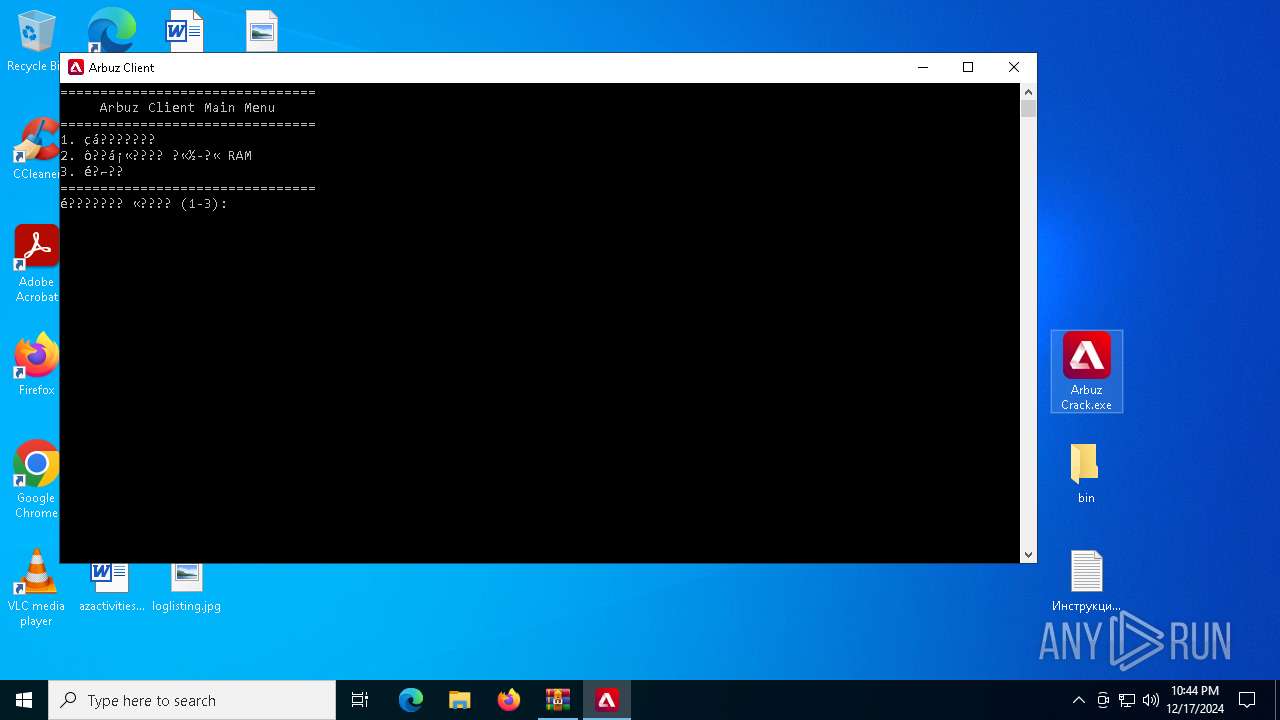Open the Инструкци... text file on the desktop
This screenshot has height=720, width=1280.
tap(1086, 581)
